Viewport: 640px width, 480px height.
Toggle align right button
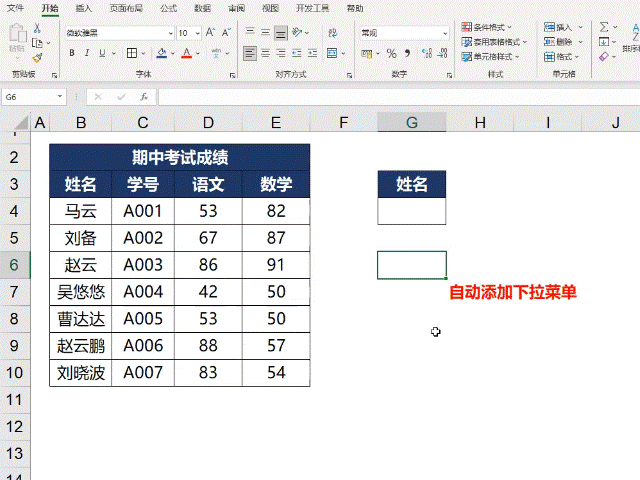(281, 53)
